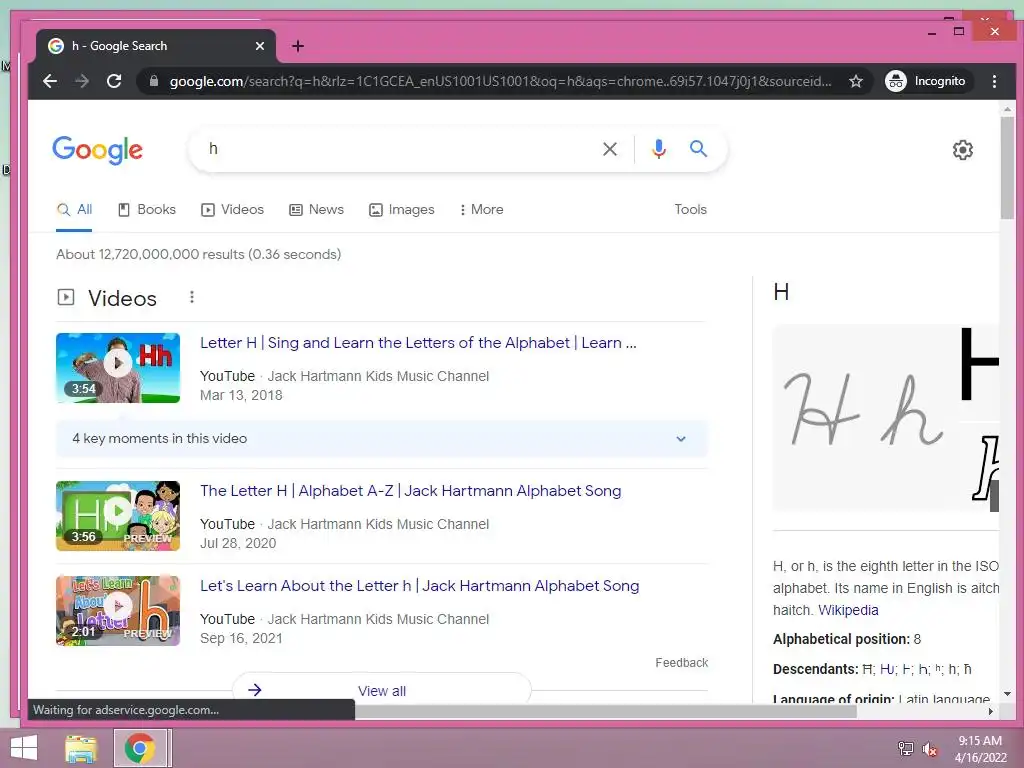1024x768 pixels.
Task: Open the Videos section three-dot options
Action: click(x=191, y=297)
